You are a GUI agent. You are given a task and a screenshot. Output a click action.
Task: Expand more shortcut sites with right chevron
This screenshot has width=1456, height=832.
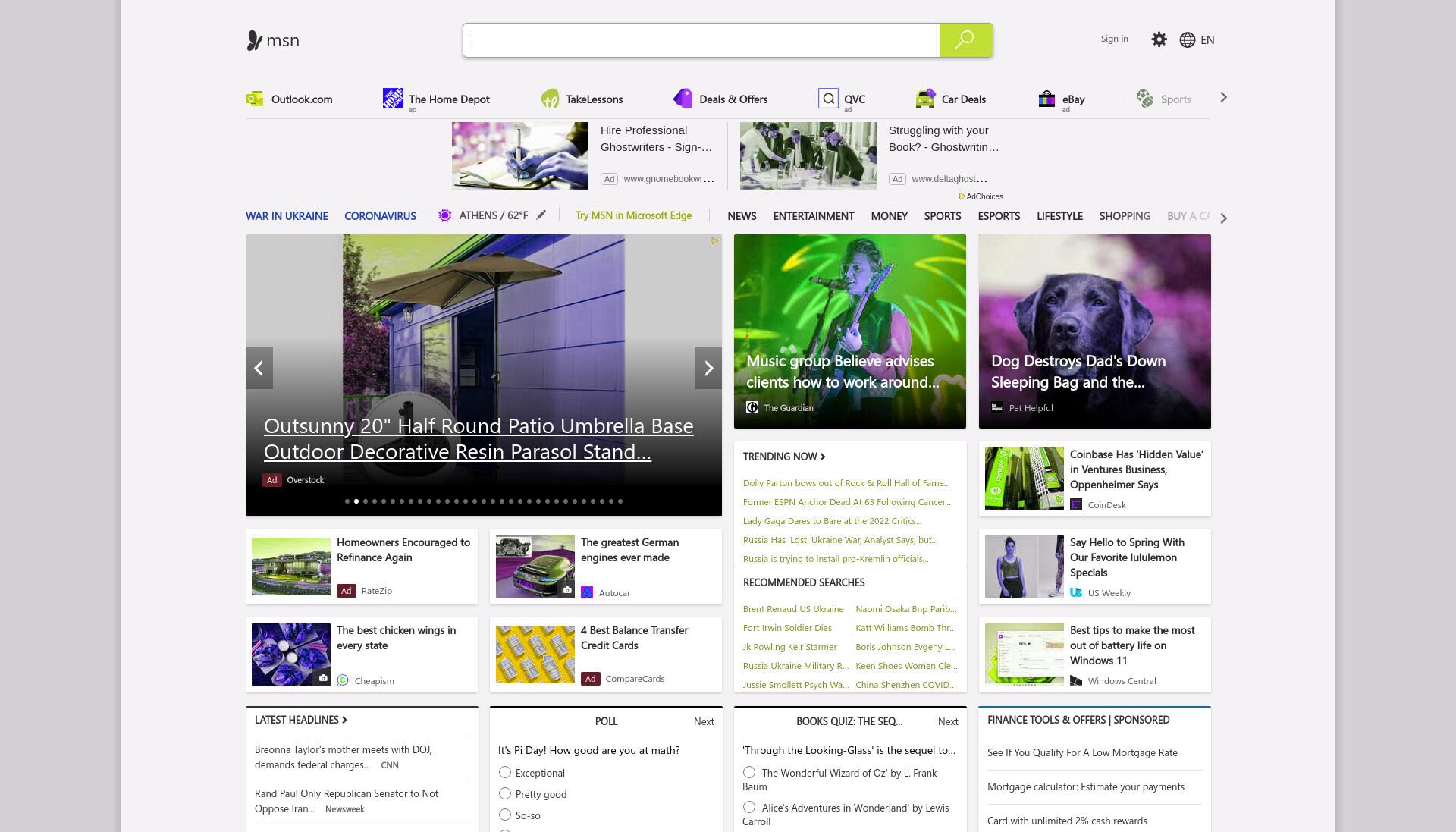(1223, 97)
